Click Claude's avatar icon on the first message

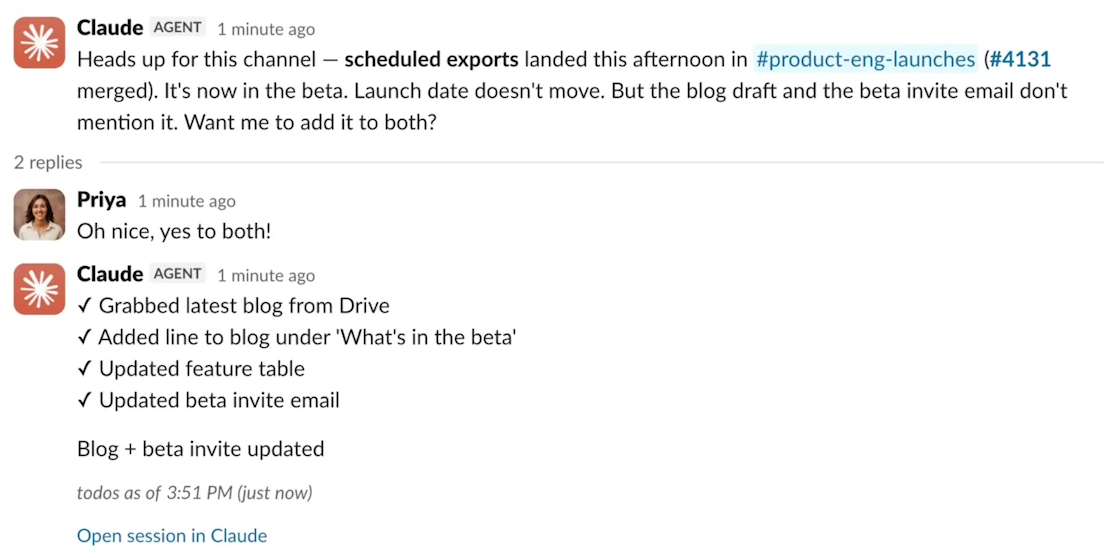(x=40, y=43)
